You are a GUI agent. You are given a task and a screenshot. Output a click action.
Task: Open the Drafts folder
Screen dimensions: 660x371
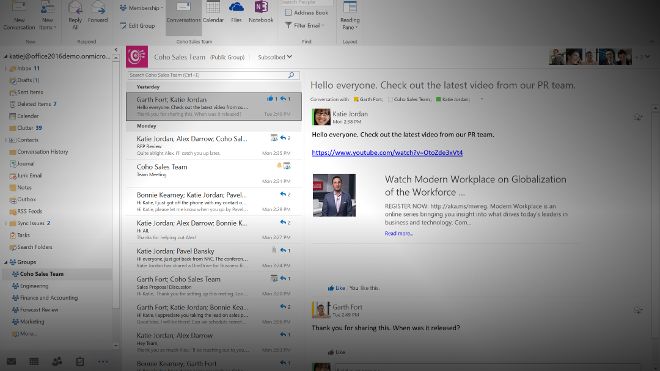25,80
